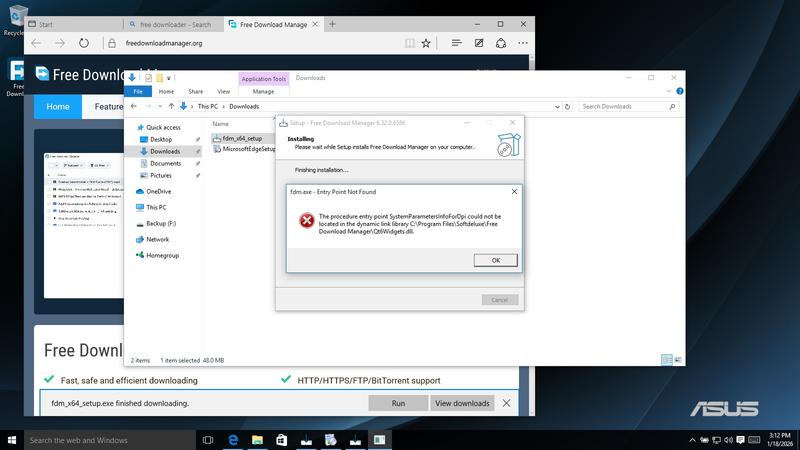This screenshot has width=800, height=450.
Task: Click View downloads in Edge notification bar
Action: pyautogui.click(x=462, y=403)
